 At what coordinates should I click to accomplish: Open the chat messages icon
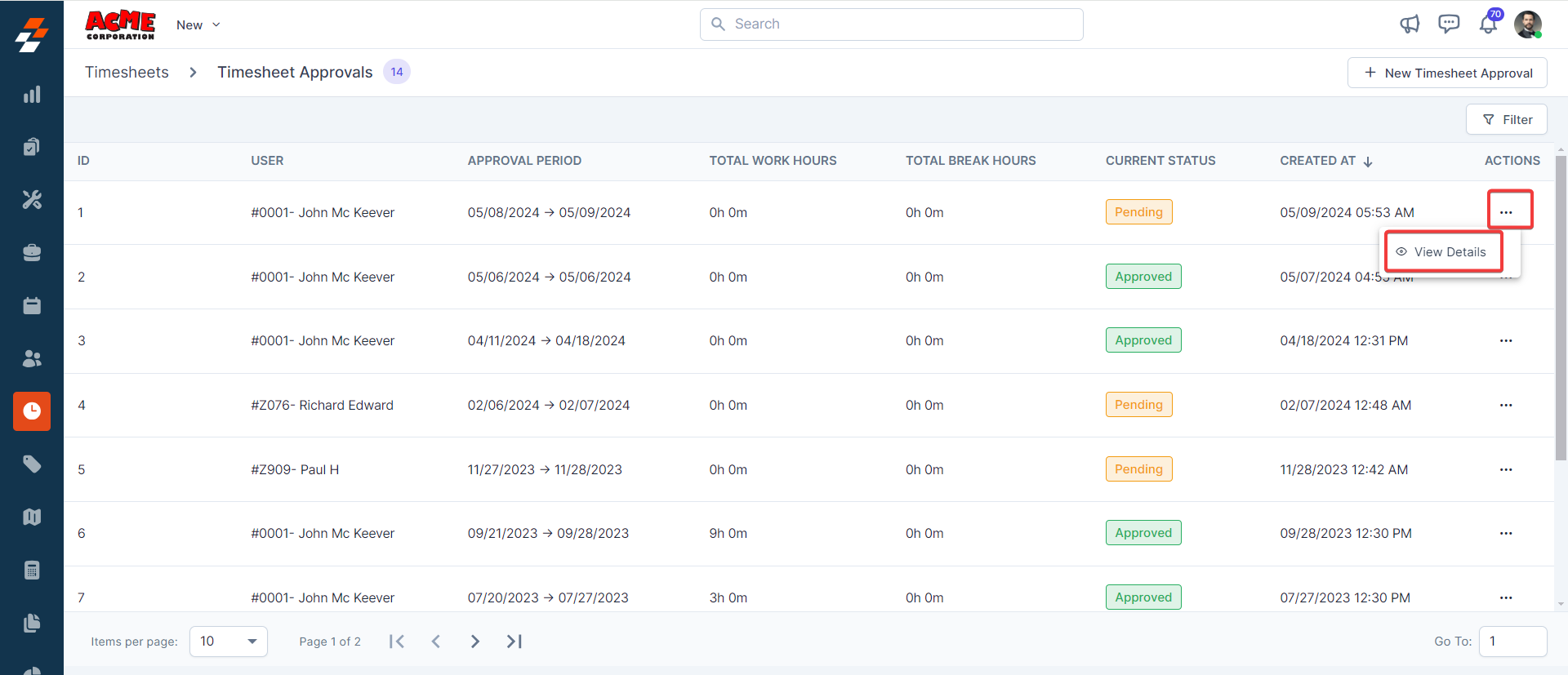click(1449, 24)
